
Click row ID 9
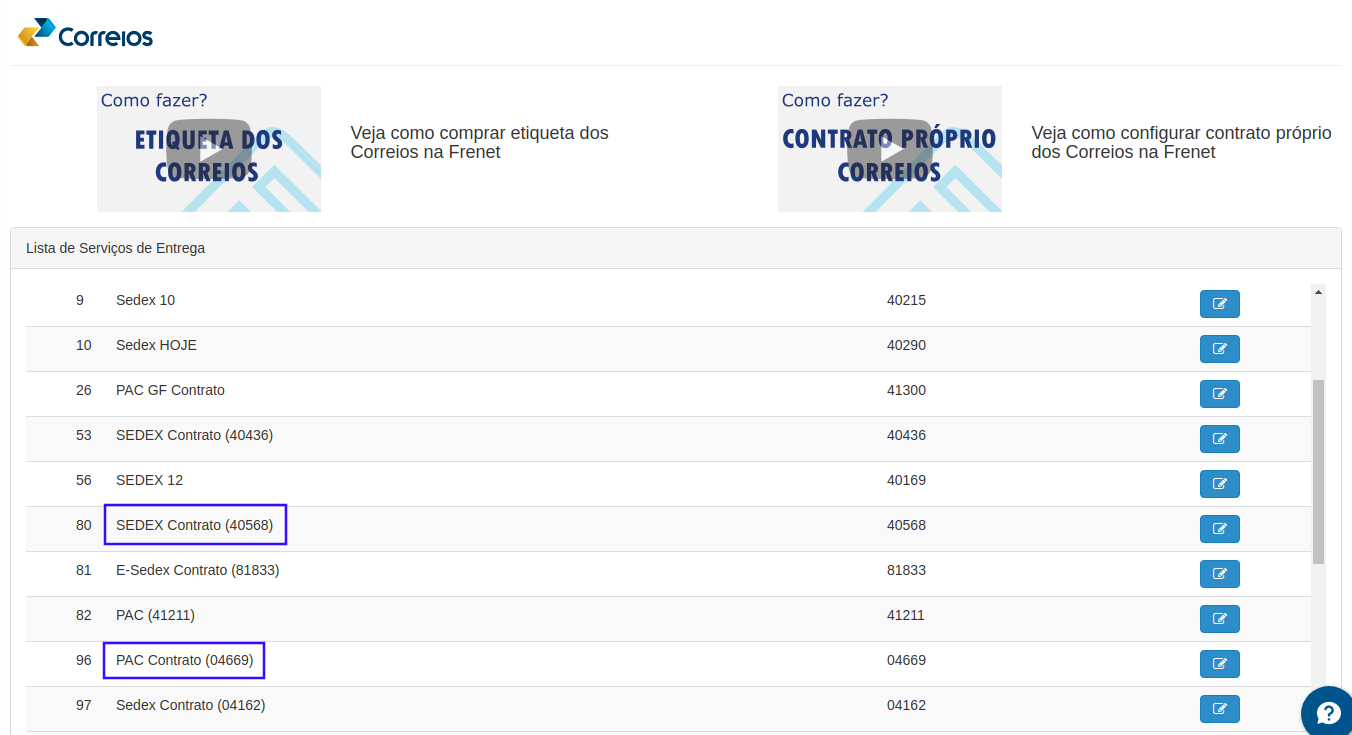(x=80, y=300)
